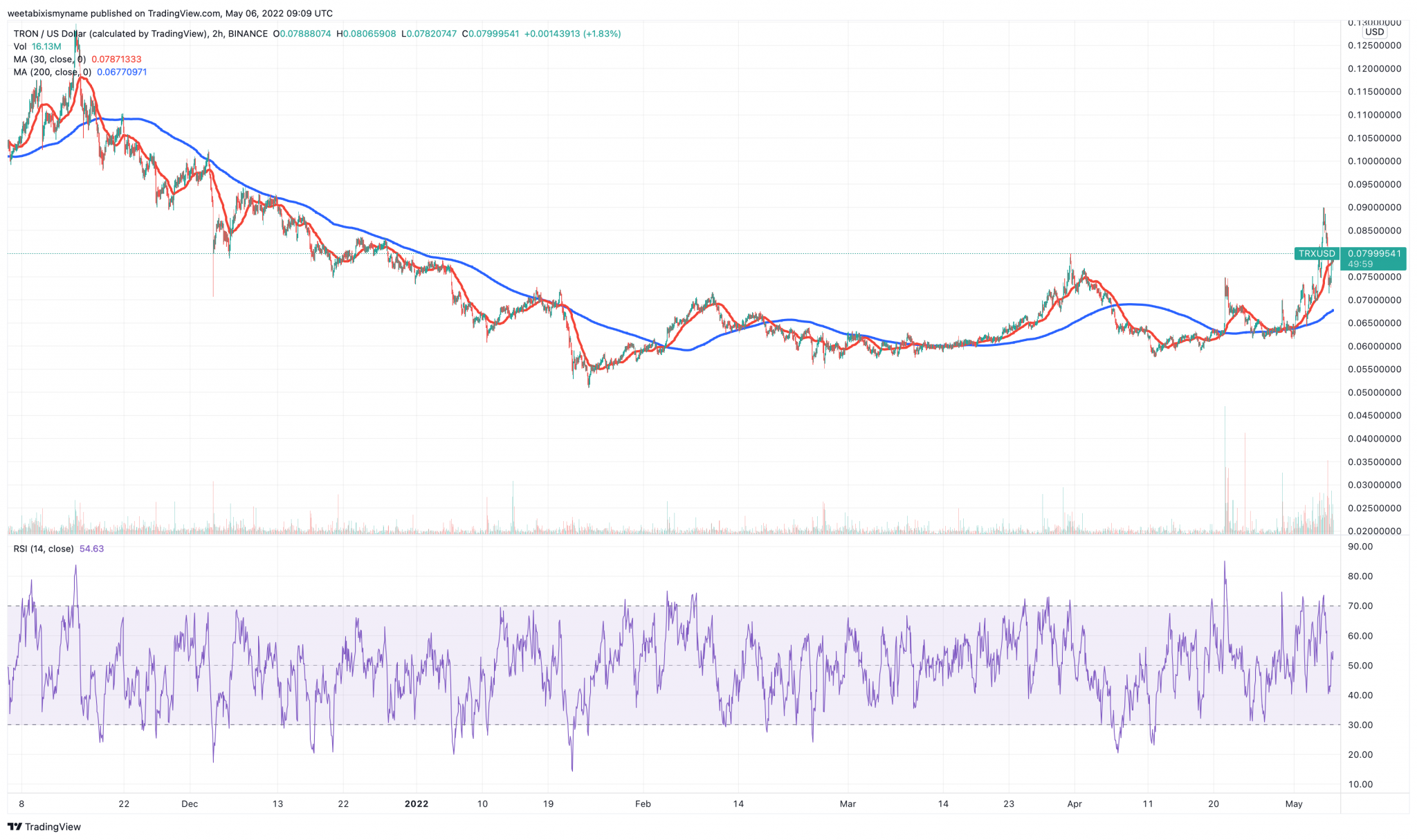Click the open value O0.07888074

[302, 34]
